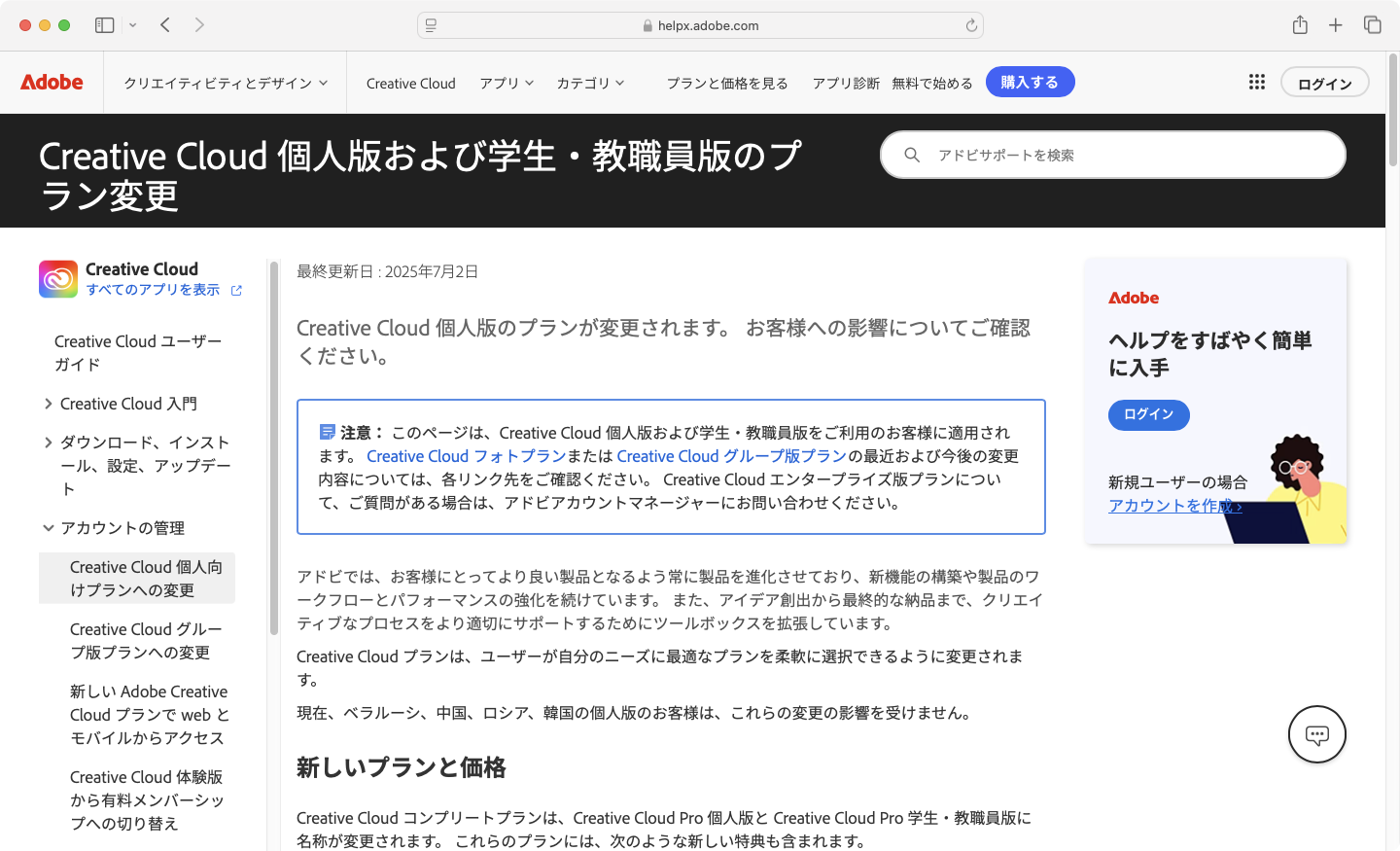Click the external link icon beside すべてのアプリを表示

[x=236, y=290]
